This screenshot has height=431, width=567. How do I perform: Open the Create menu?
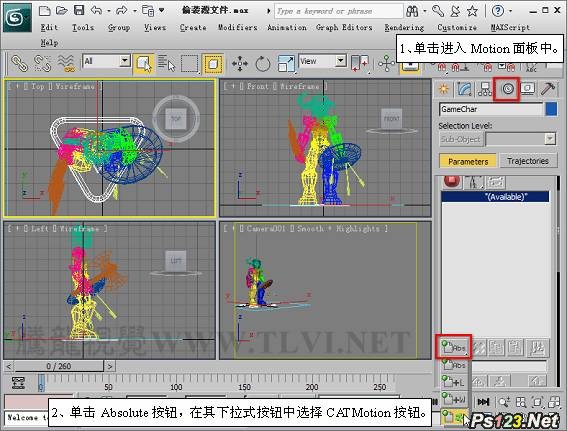[x=193, y=27]
